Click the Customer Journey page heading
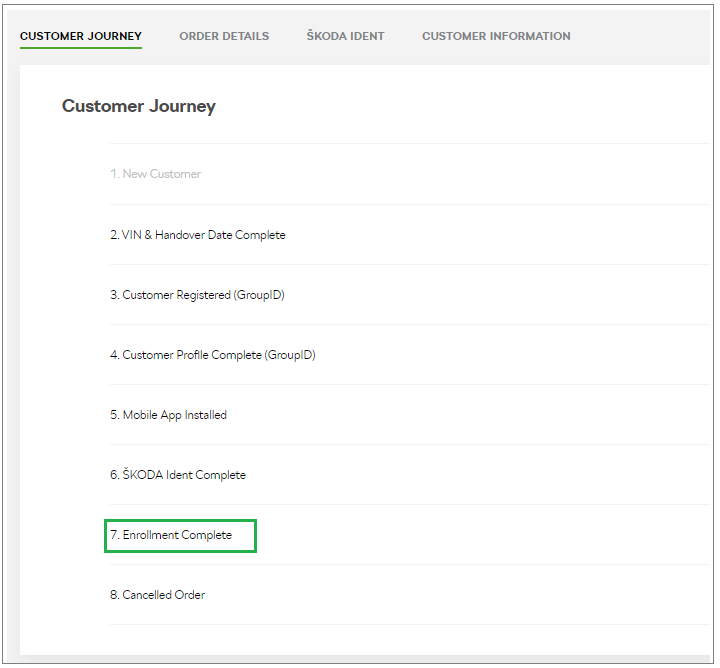 coord(139,106)
